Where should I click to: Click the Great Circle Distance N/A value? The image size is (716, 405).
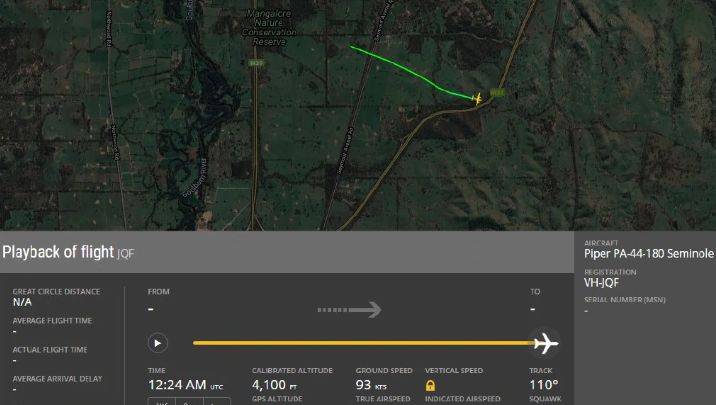[x=22, y=302]
